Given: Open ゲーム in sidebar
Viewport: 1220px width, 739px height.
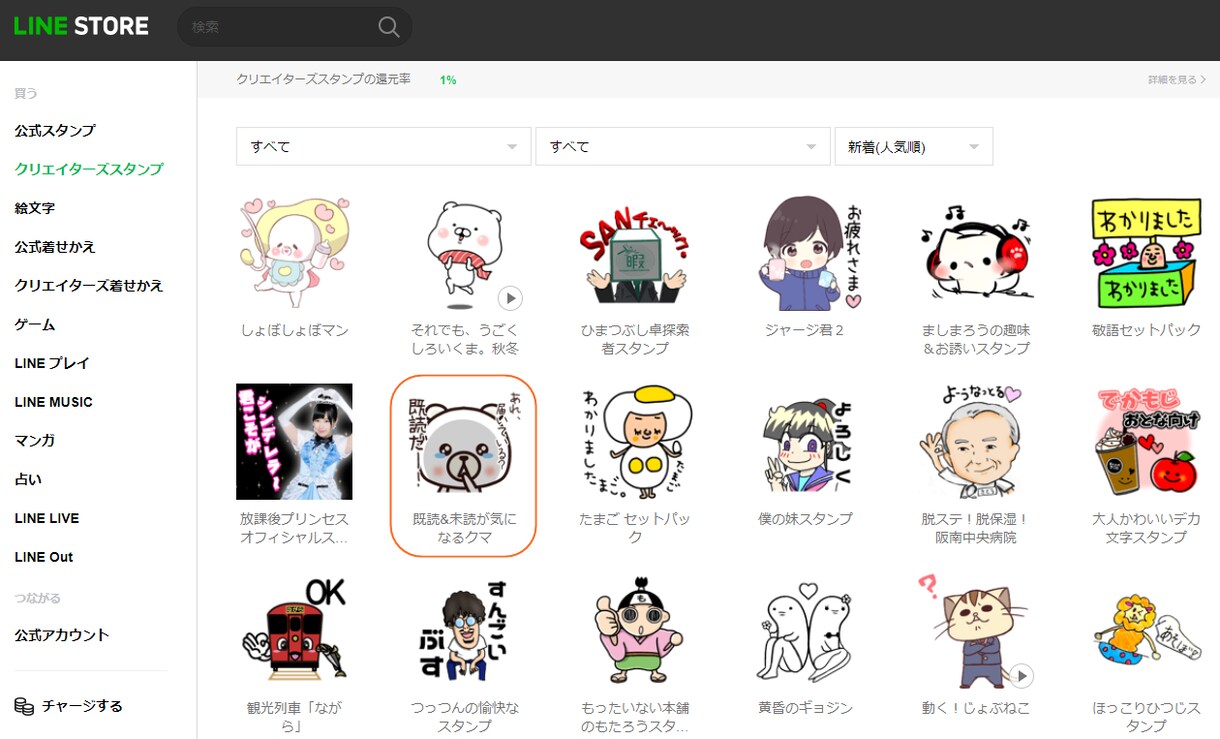Looking at the screenshot, I should [x=35, y=325].
